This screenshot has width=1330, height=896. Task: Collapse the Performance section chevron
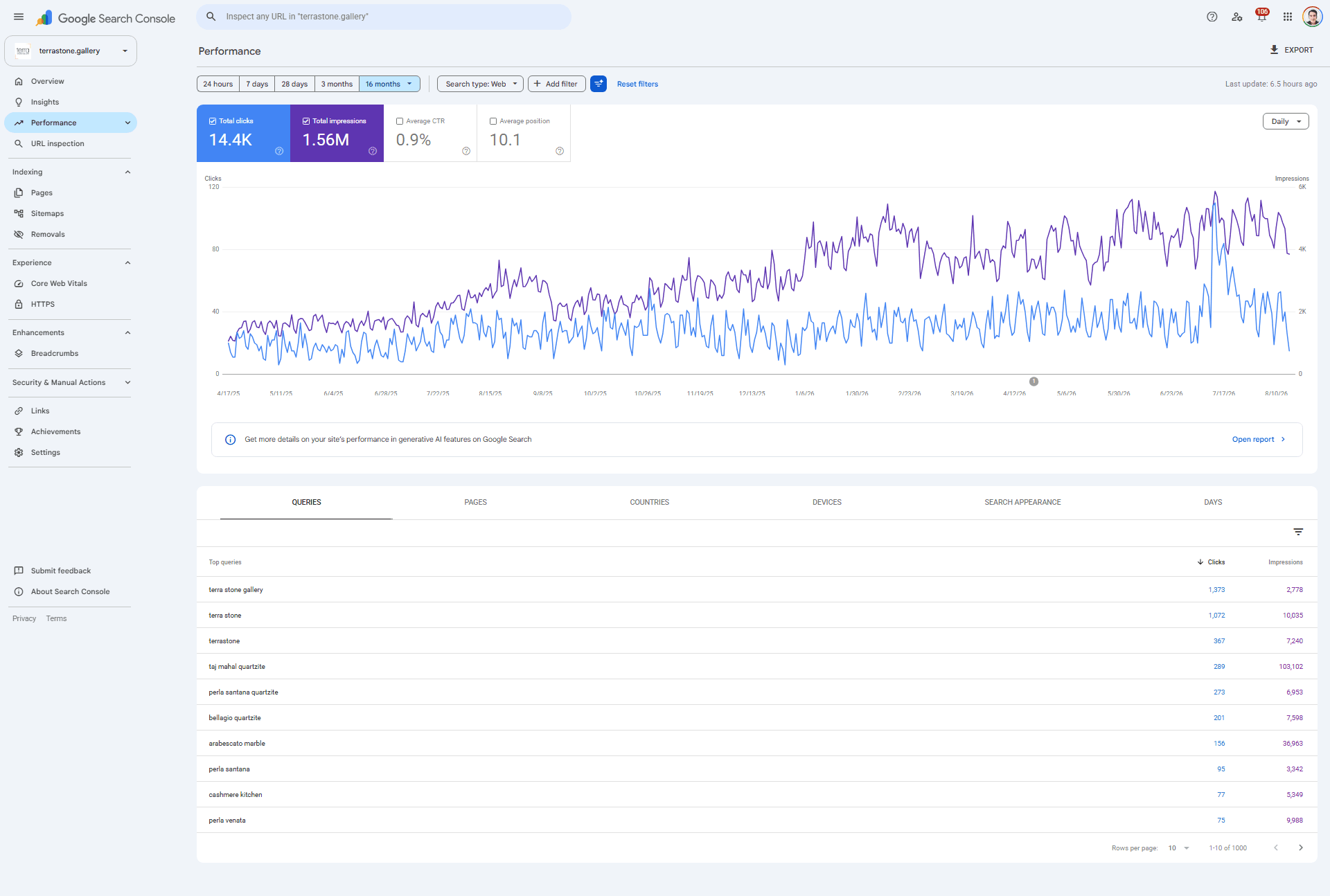[127, 123]
